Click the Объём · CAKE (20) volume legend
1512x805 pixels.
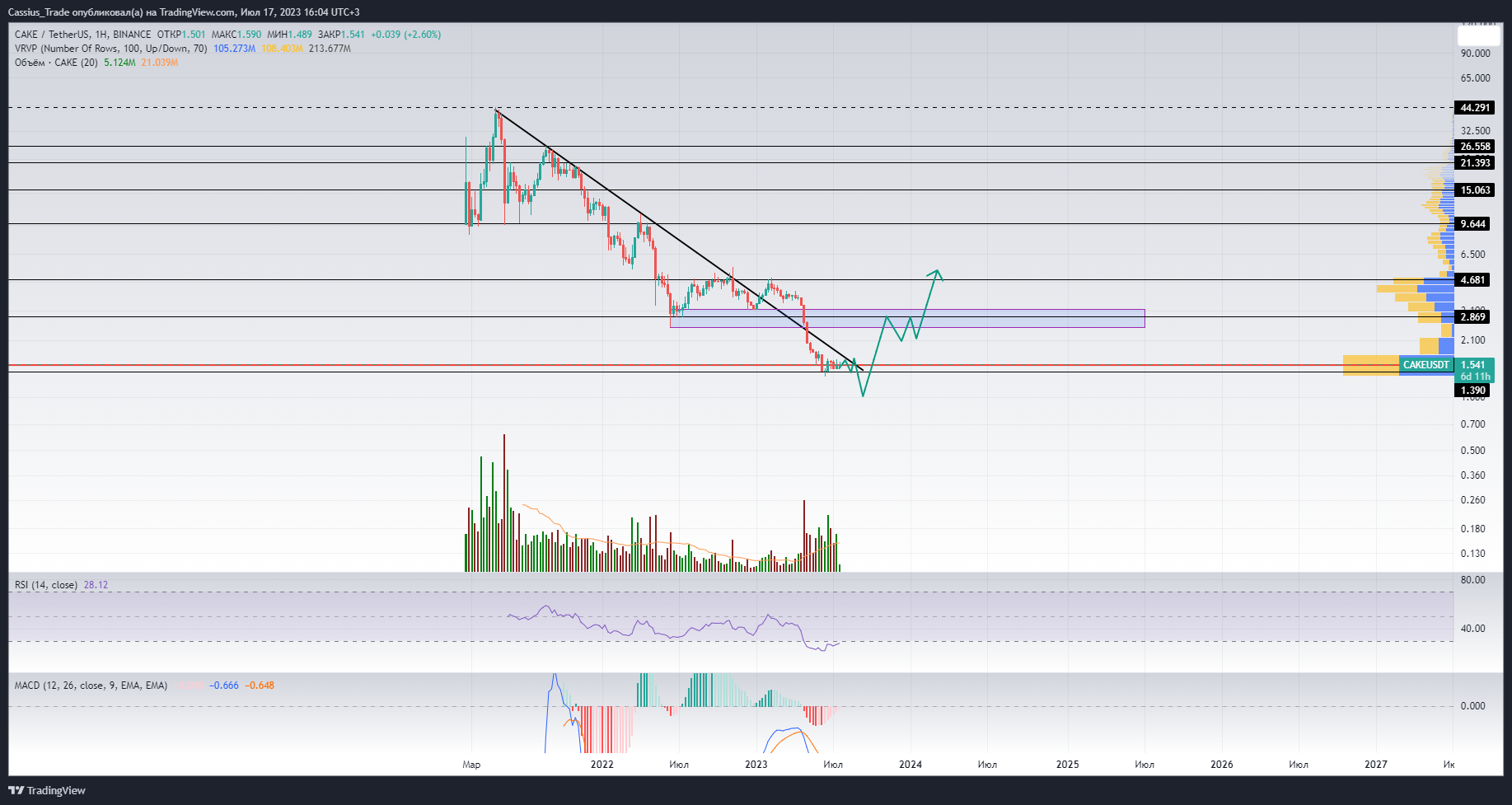56,63
